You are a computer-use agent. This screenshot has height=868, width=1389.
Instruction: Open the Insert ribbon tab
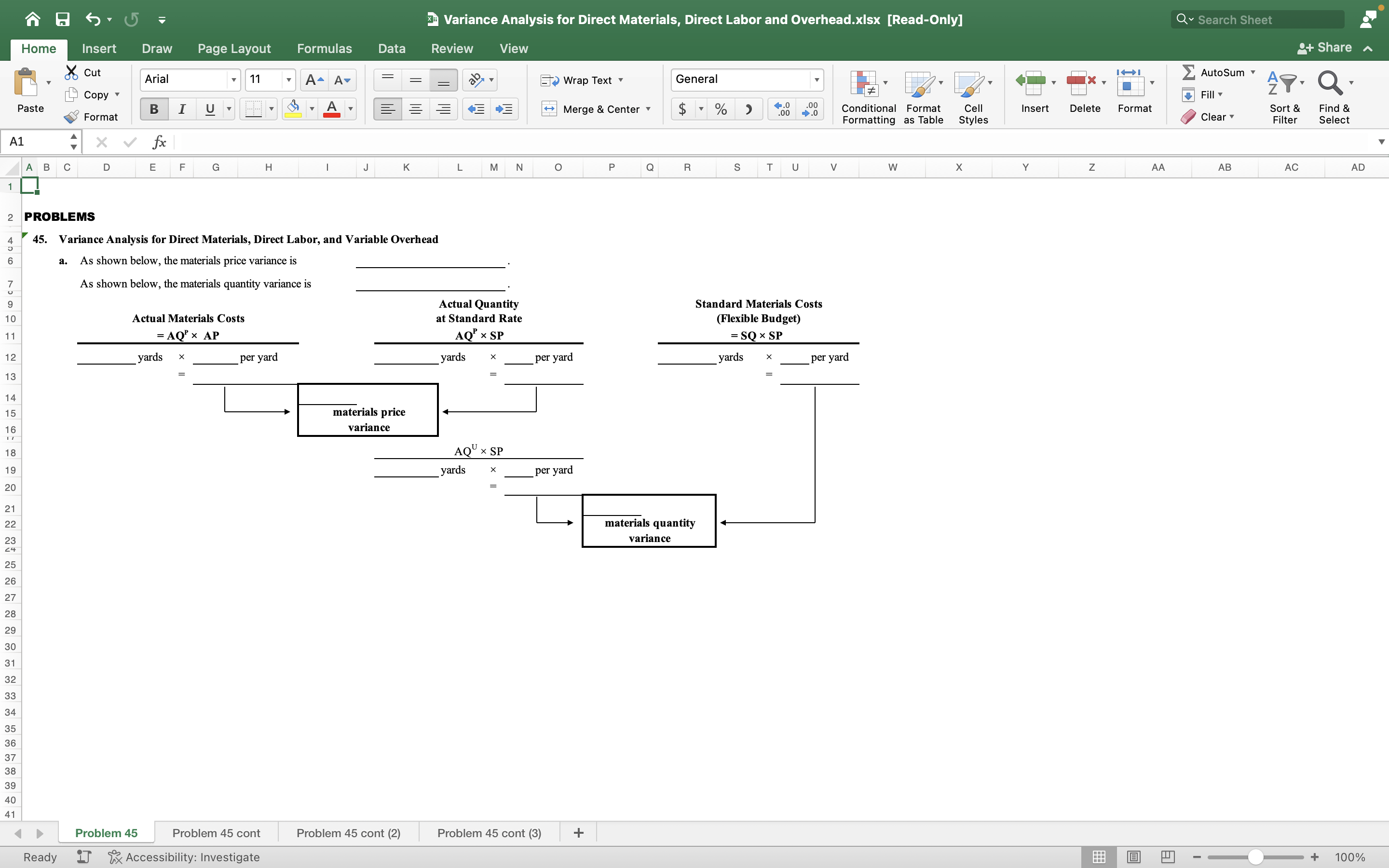[99, 49]
